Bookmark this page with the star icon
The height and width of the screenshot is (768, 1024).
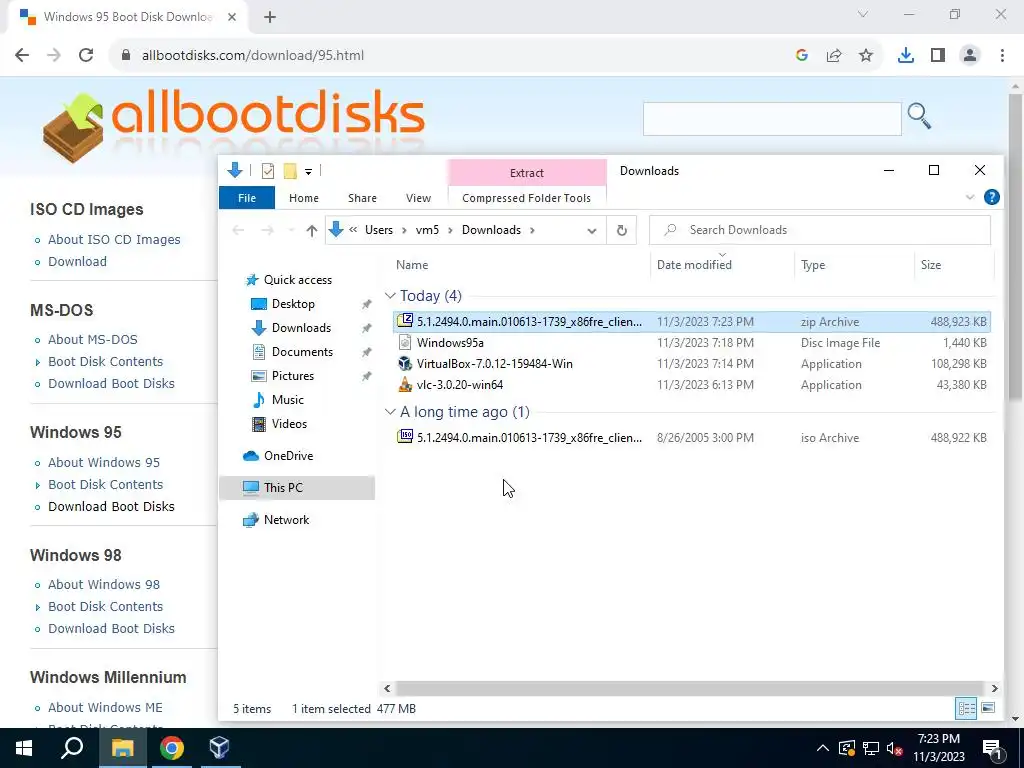[866, 56]
